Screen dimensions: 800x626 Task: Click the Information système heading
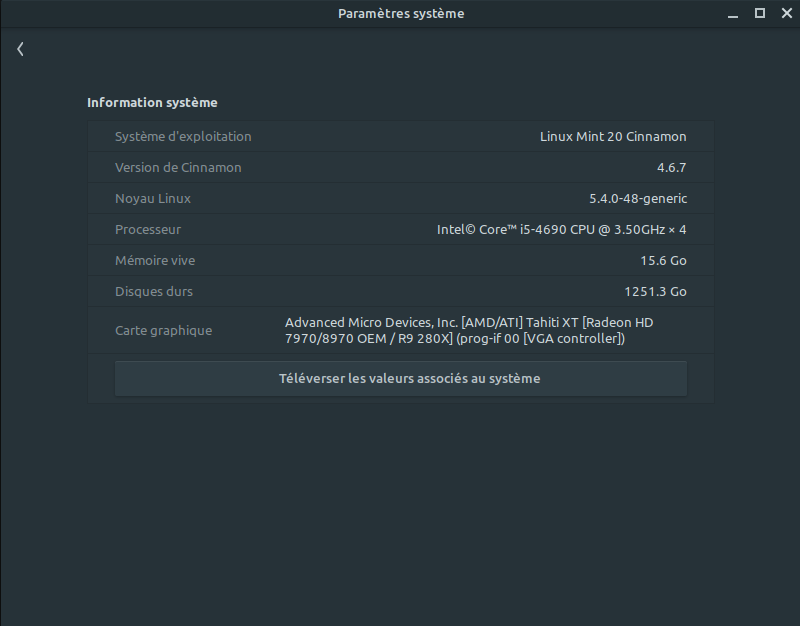point(152,103)
